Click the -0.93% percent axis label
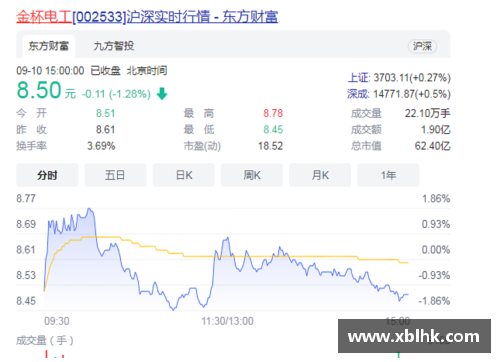This screenshot has width=500, height=362. point(434,275)
